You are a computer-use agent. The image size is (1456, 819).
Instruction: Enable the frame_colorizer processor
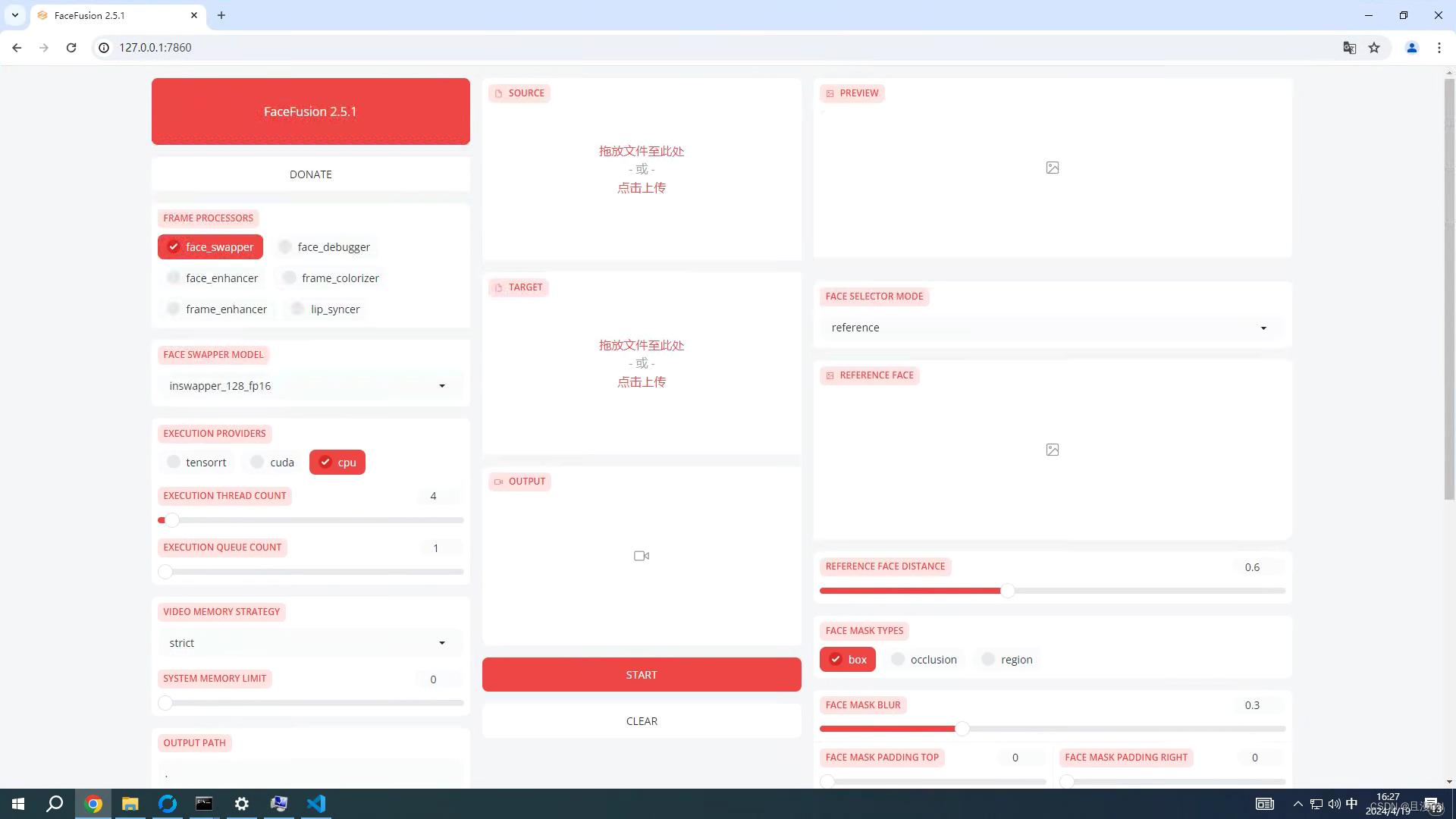tap(330, 278)
